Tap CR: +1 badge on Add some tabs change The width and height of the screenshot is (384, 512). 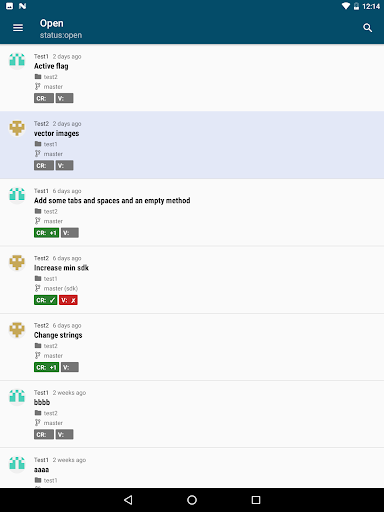click(x=46, y=233)
